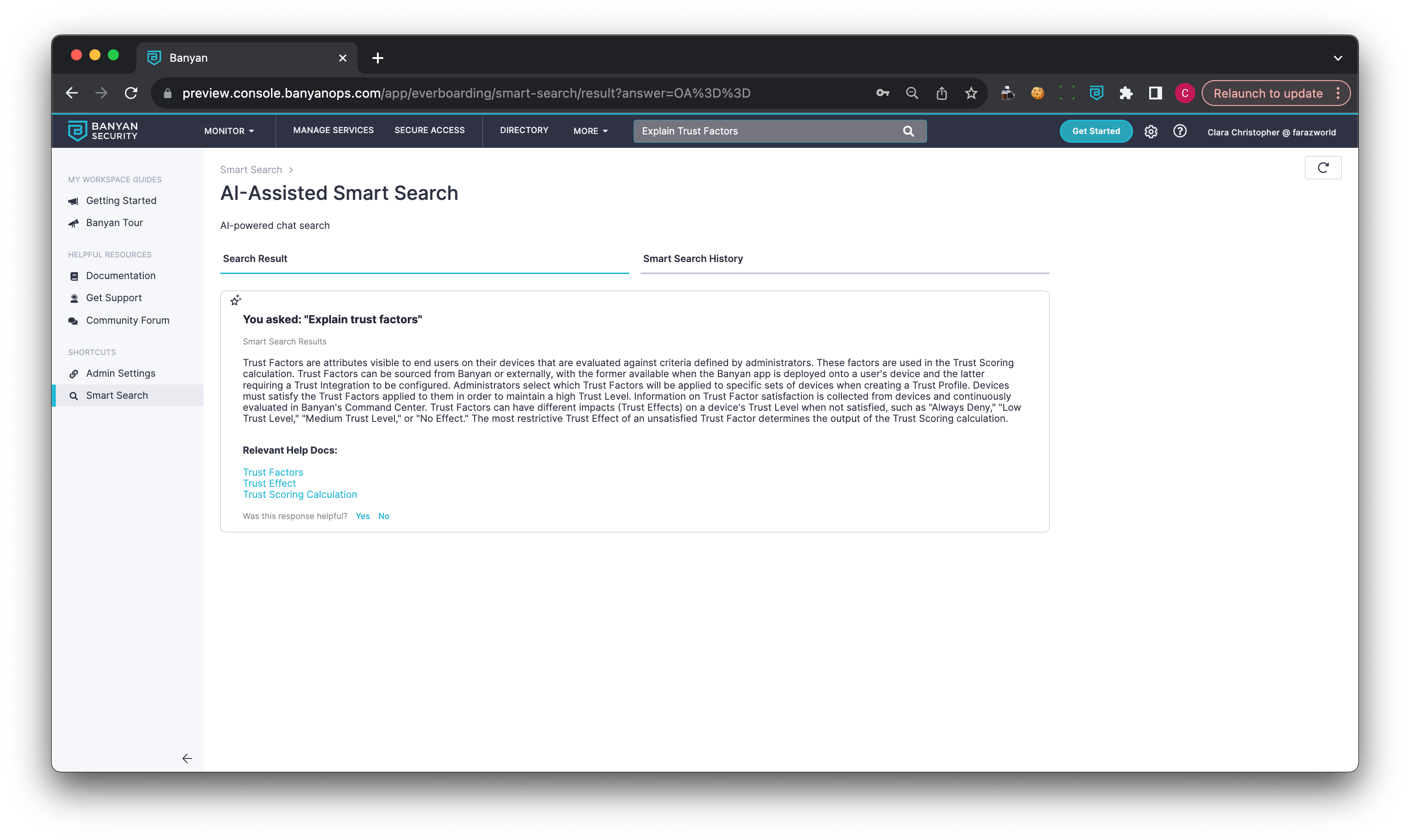This screenshot has height=840, width=1410.
Task: Click the Banyan Security logo
Action: [103, 131]
